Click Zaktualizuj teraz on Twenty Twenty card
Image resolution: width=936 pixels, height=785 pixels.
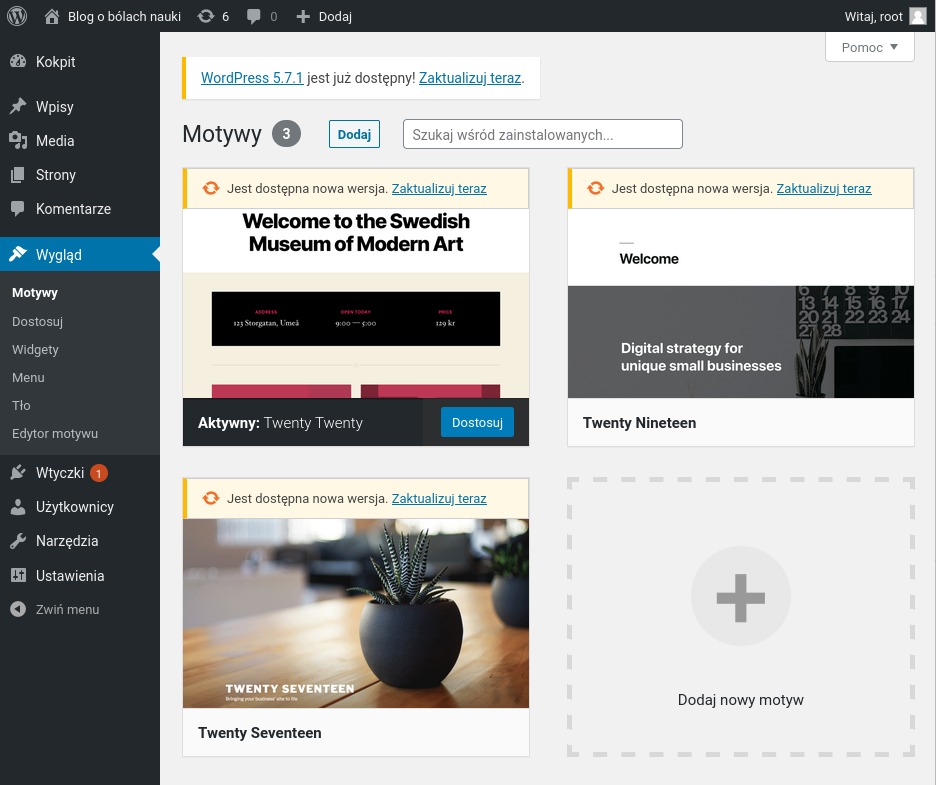pyautogui.click(x=439, y=189)
